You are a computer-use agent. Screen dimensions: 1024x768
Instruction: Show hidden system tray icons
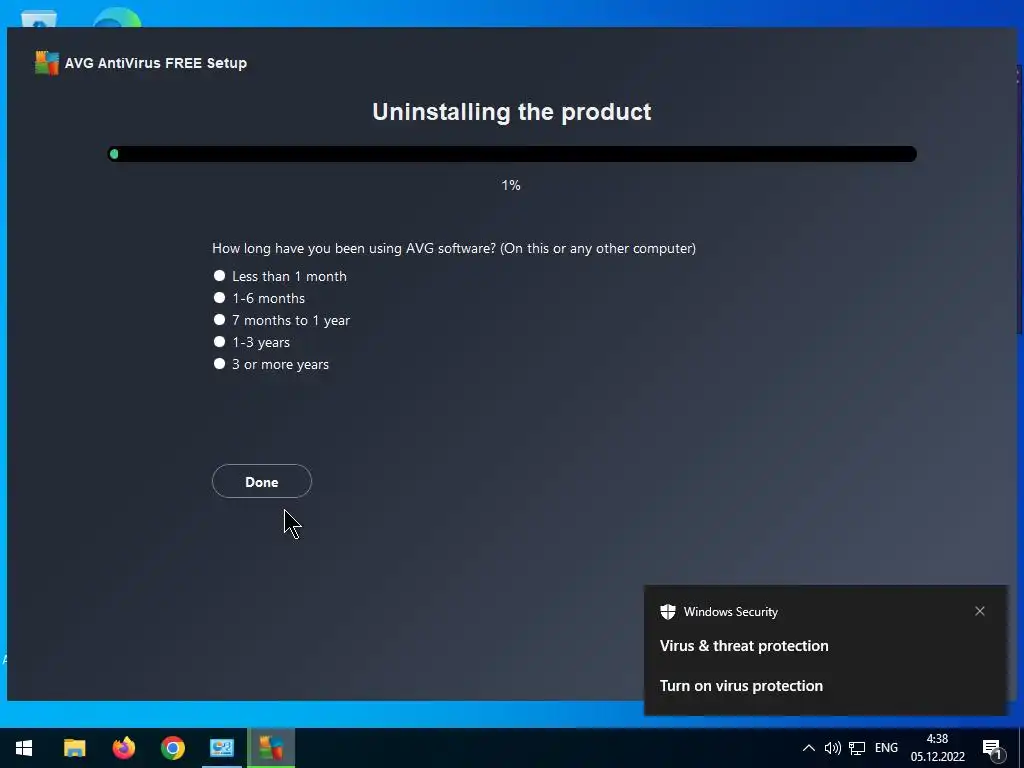[x=808, y=748]
